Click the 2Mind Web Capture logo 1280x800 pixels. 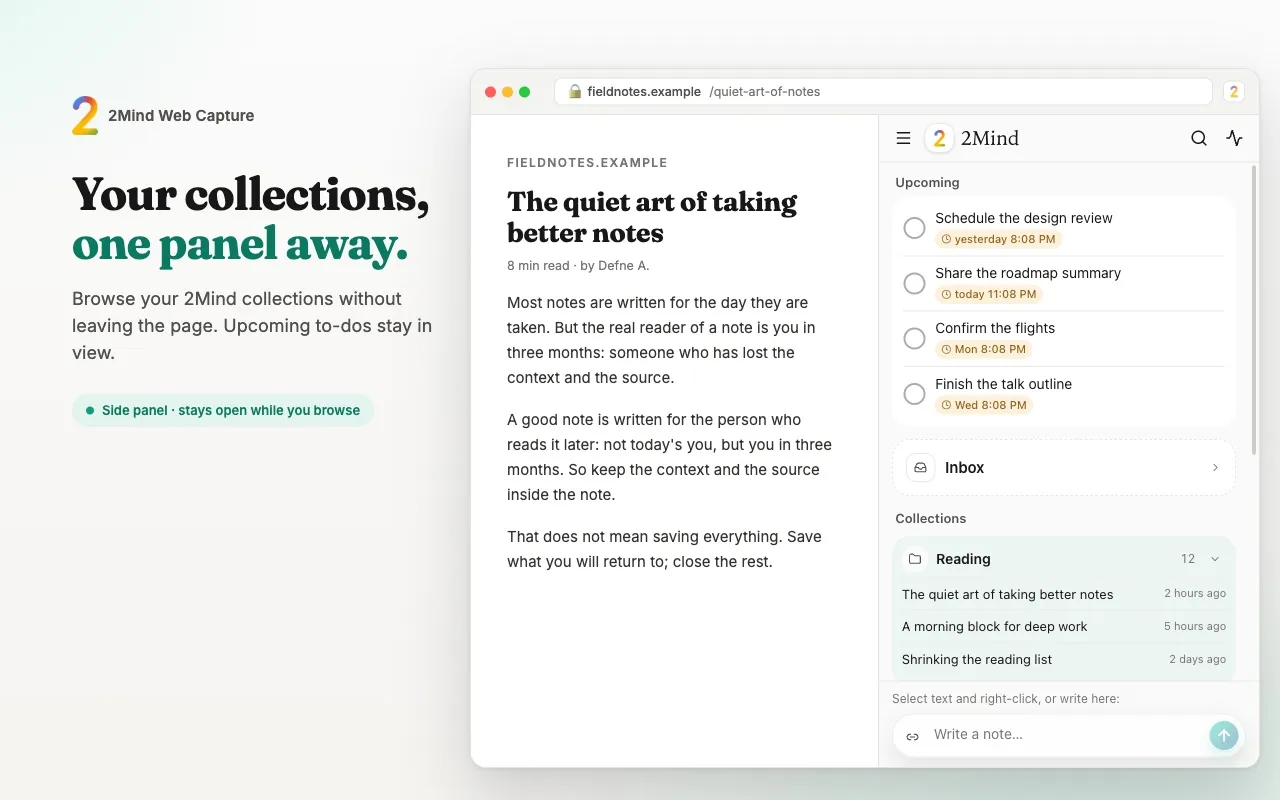pos(85,116)
